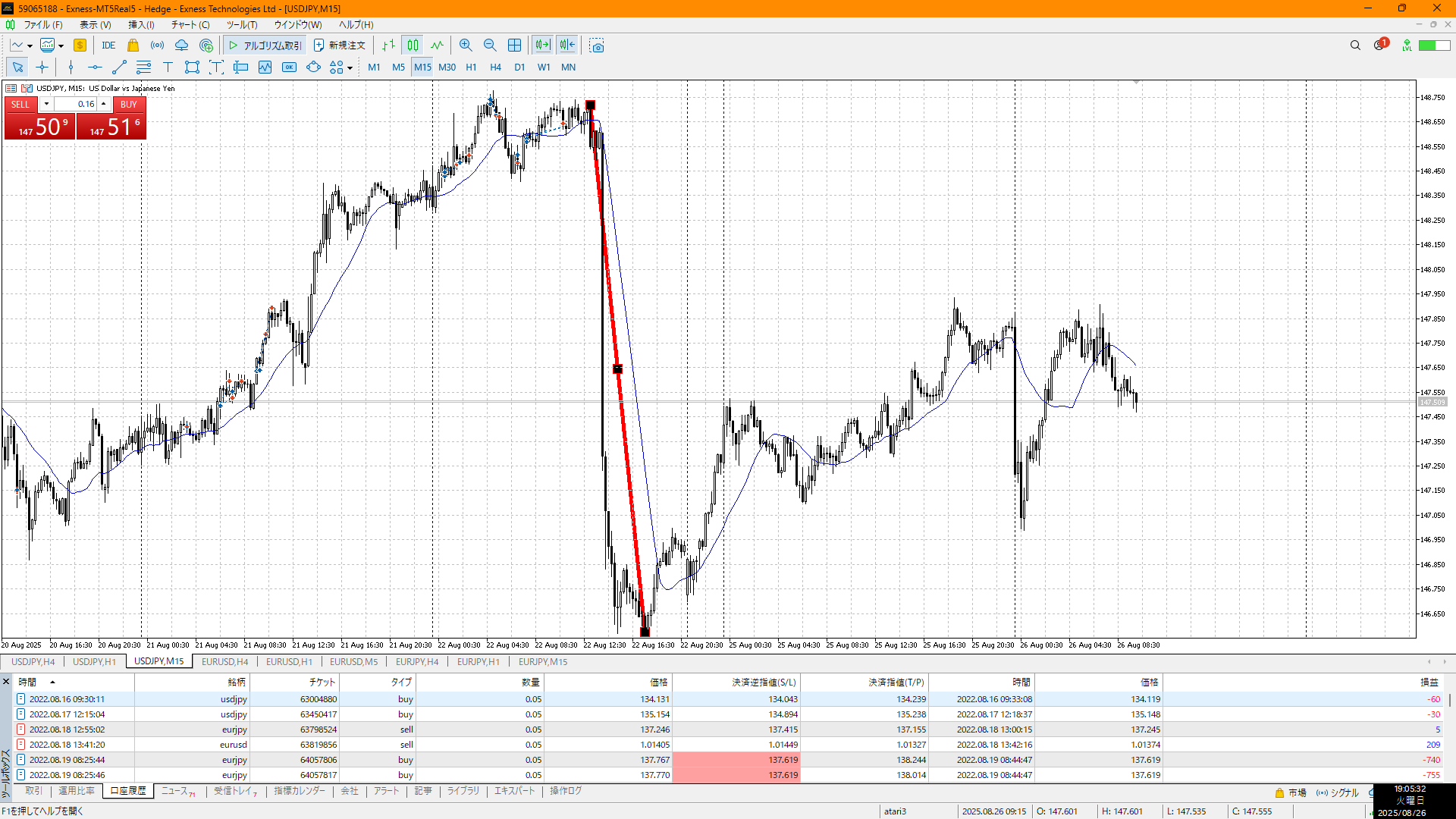Click the IDE (MetaEditor) toolbar button

tap(108, 45)
